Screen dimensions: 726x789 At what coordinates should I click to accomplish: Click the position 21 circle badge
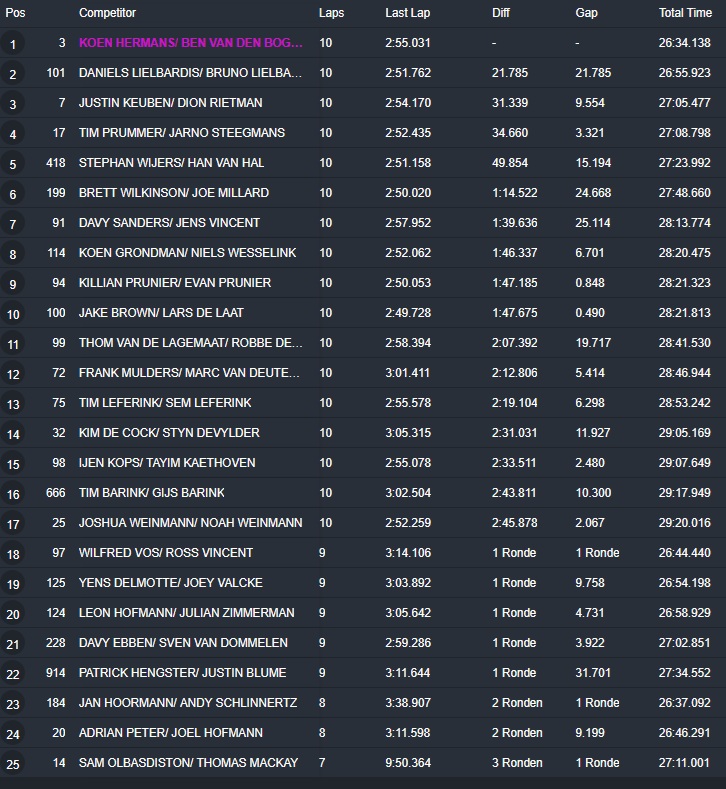tap(13, 644)
